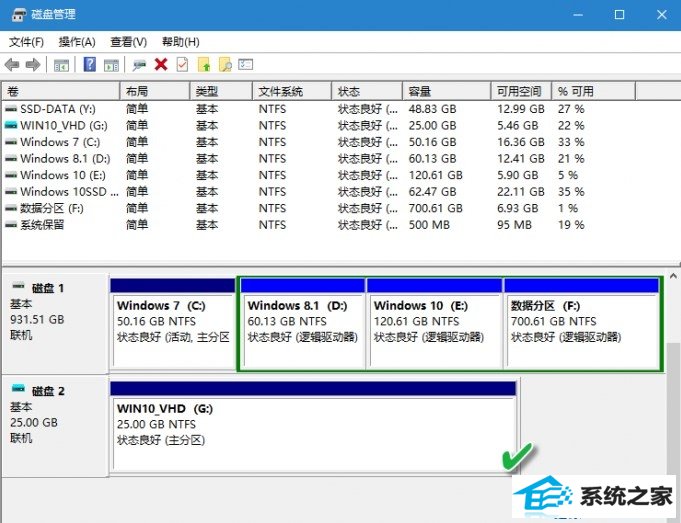Click the Windows 8.1 (D:) volume drive icon
Viewport: 681px width, 523px height.
pyautogui.click(x=11, y=159)
